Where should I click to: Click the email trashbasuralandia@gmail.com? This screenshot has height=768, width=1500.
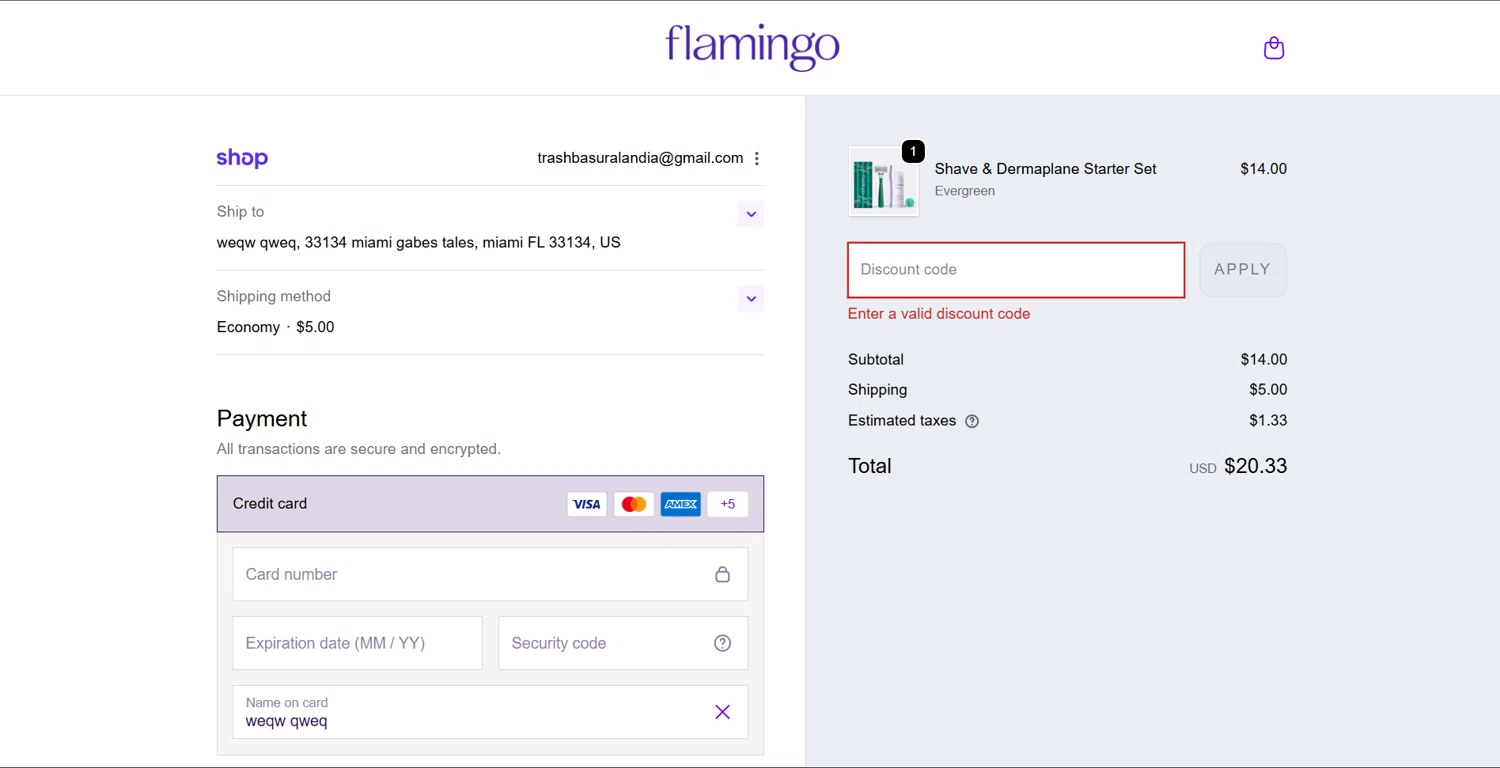[640, 158]
